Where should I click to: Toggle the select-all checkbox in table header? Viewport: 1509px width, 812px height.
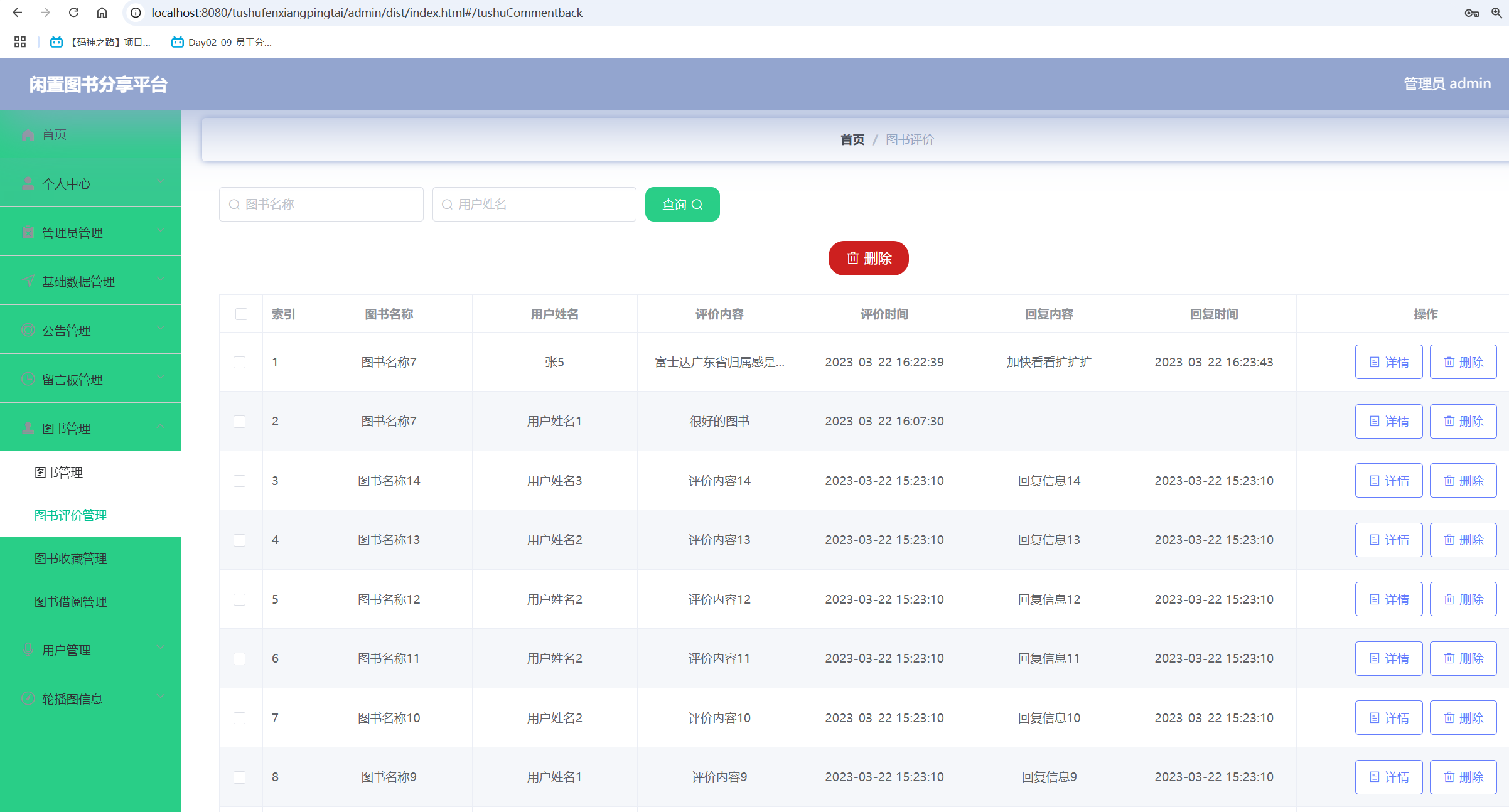point(241,314)
